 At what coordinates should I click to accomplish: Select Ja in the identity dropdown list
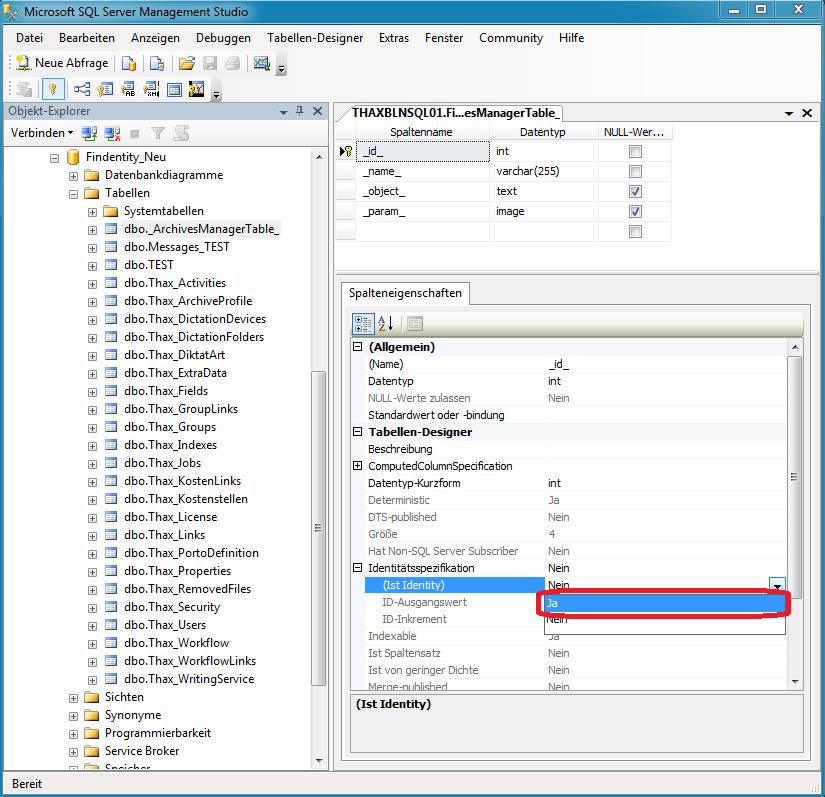click(665, 603)
